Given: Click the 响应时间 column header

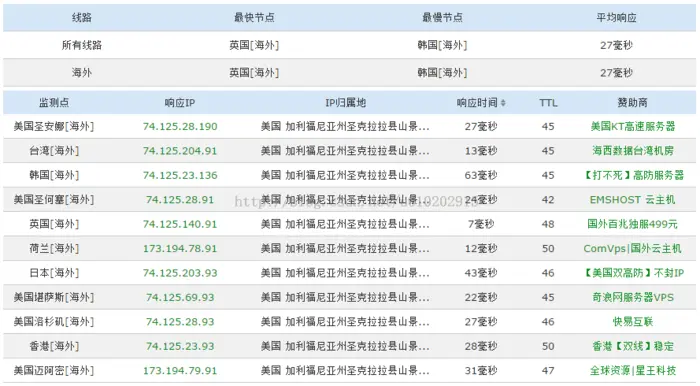Looking at the screenshot, I should point(477,103).
